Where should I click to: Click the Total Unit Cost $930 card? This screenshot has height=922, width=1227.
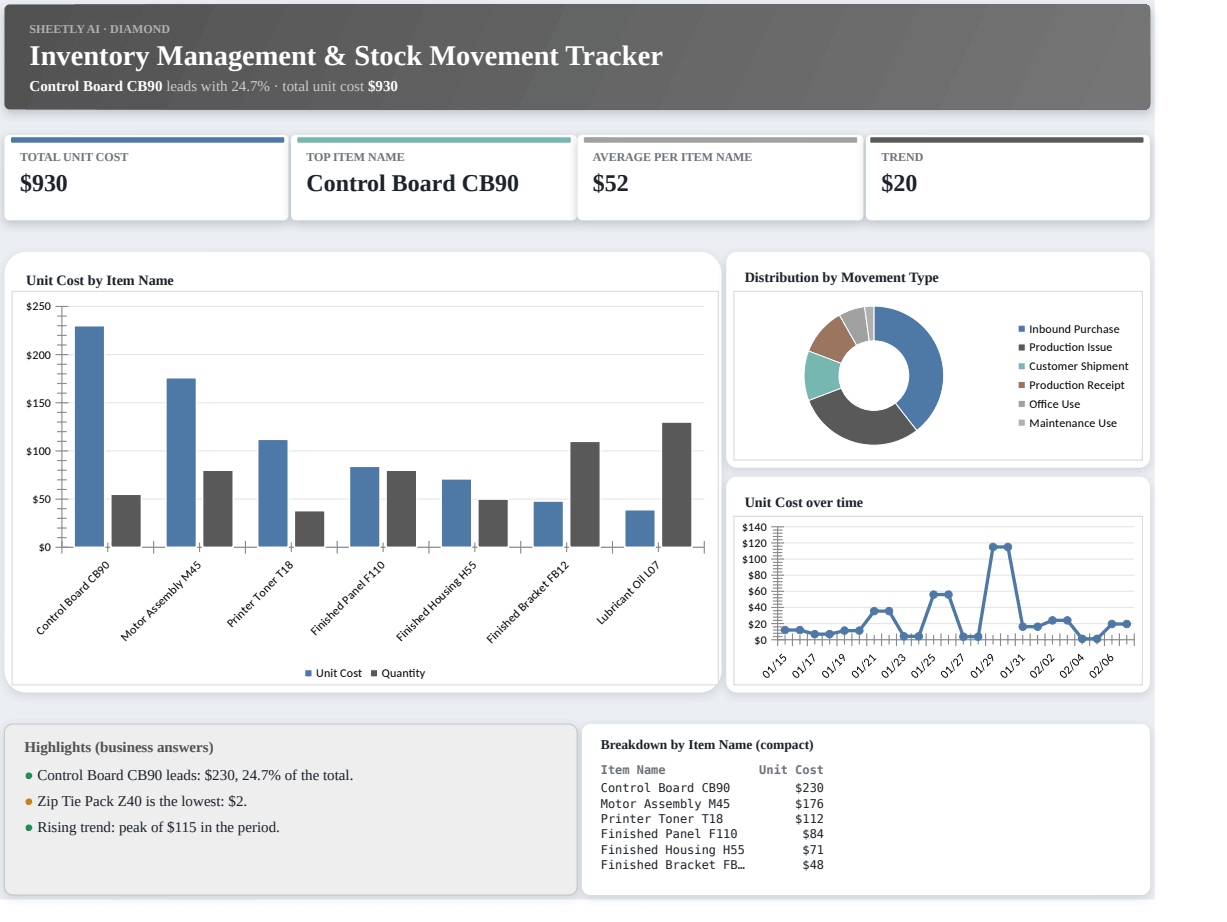(x=146, y=179)
